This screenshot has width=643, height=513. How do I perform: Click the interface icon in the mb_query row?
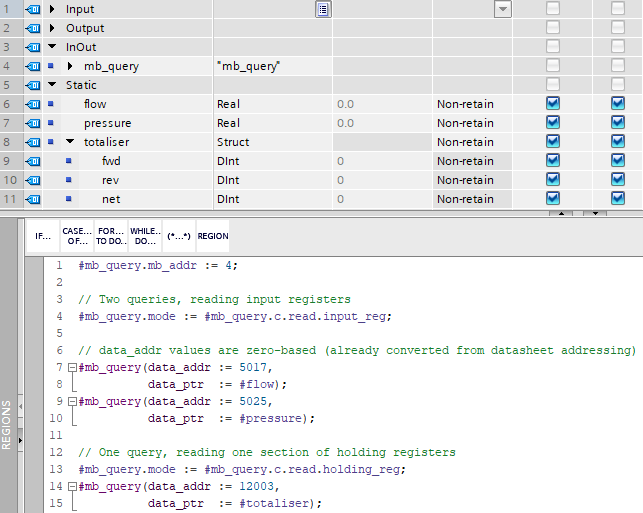click(33, 66)
